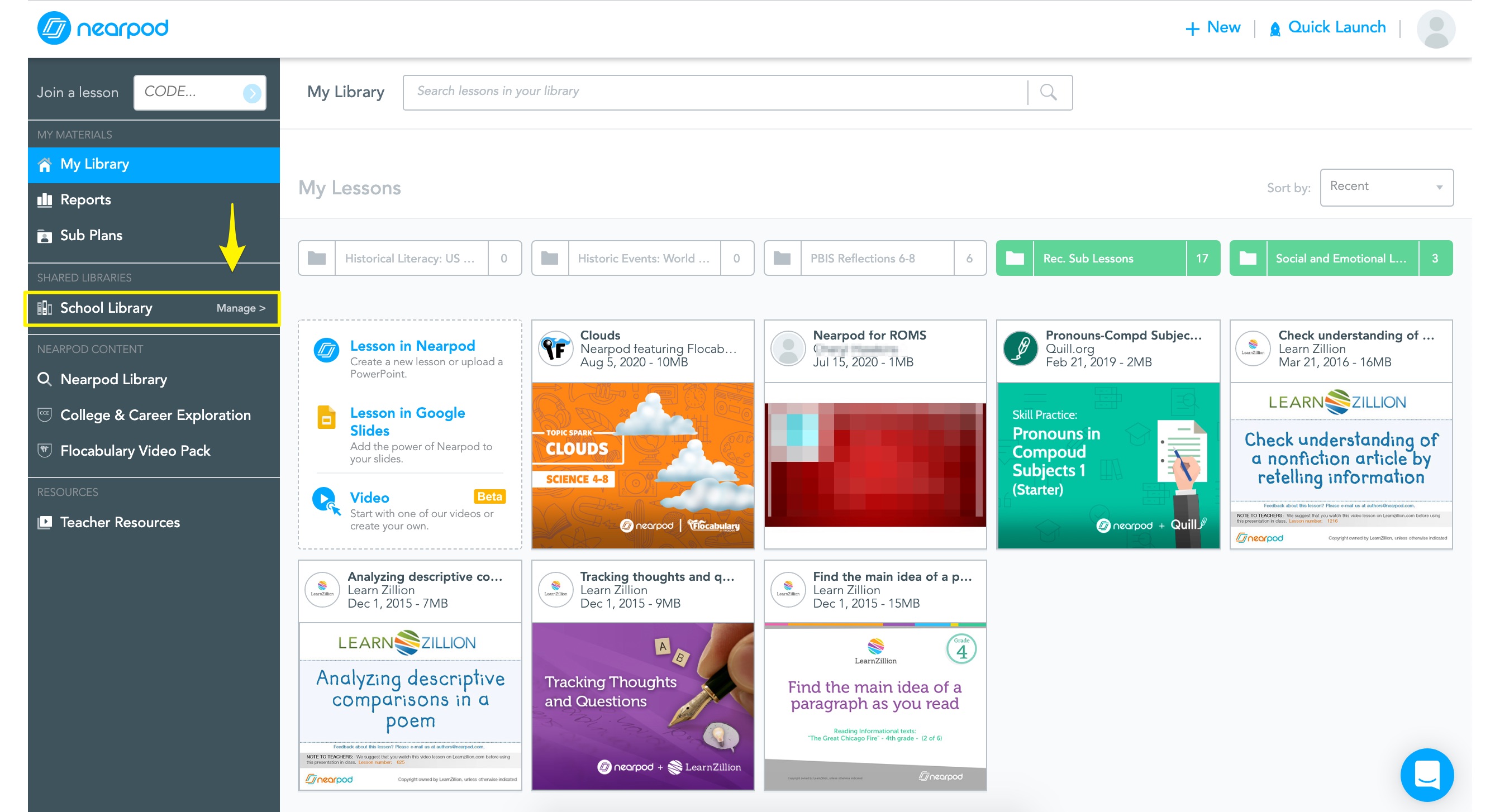Submit the join code arrow button
Image resolution: width=1495 pixels, height=812 pixels.
252,92
